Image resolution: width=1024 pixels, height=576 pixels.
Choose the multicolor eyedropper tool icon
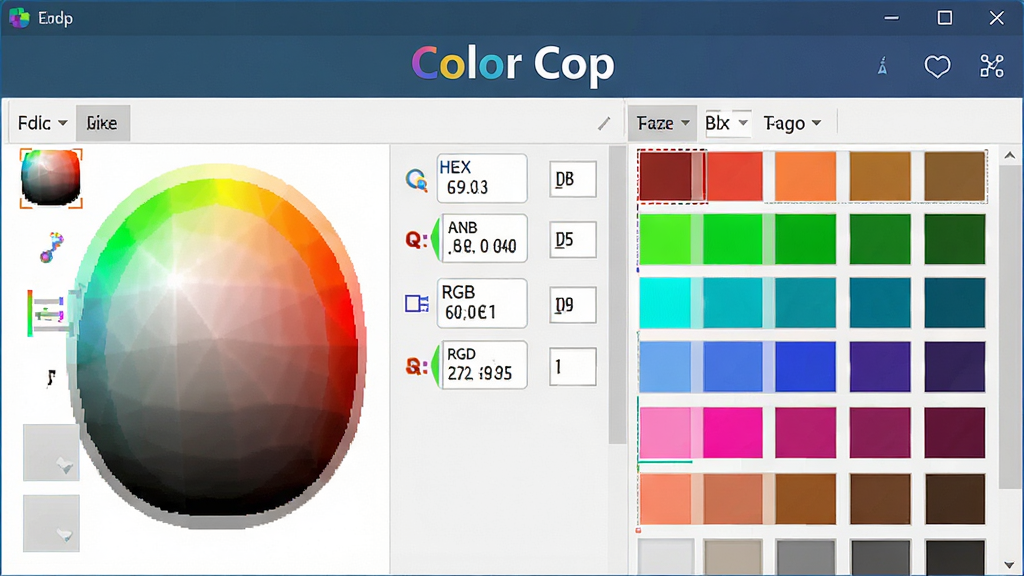[x=51, y=247]
